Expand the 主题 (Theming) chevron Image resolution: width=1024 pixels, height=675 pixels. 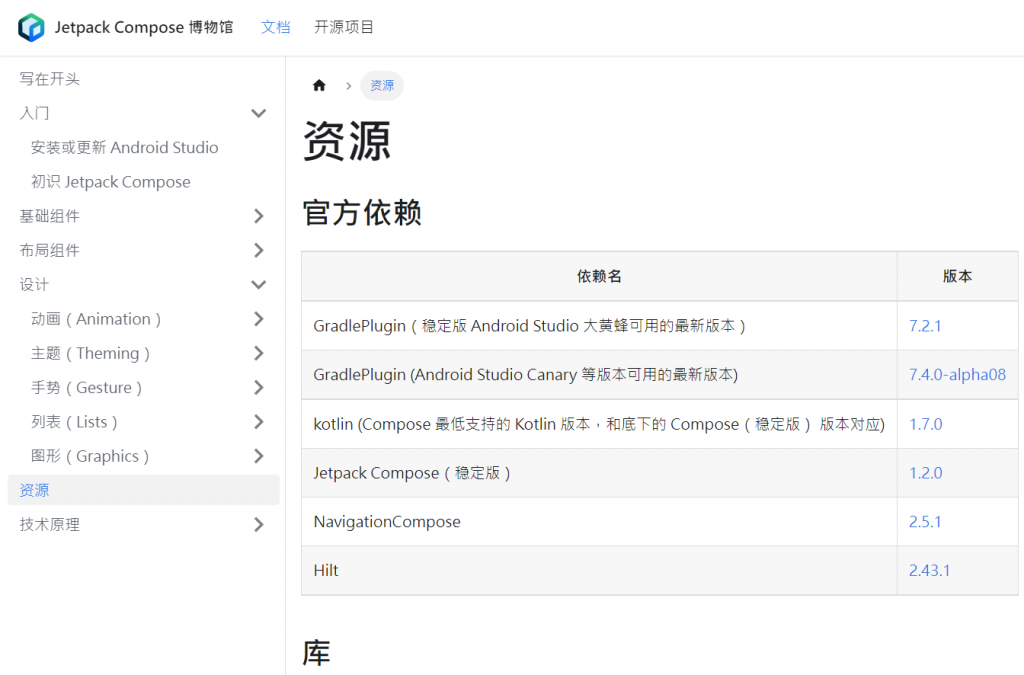[x=259, y=353]
